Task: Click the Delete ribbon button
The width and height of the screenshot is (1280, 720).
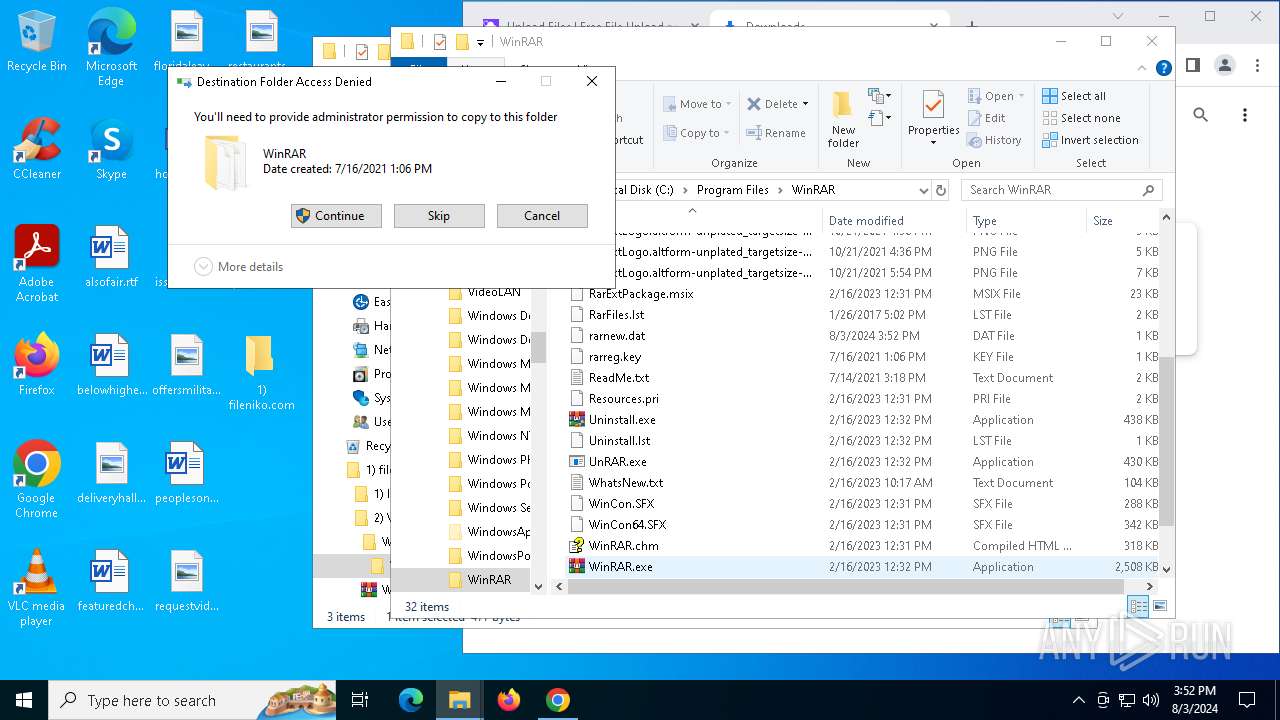Action: [773, 104]
